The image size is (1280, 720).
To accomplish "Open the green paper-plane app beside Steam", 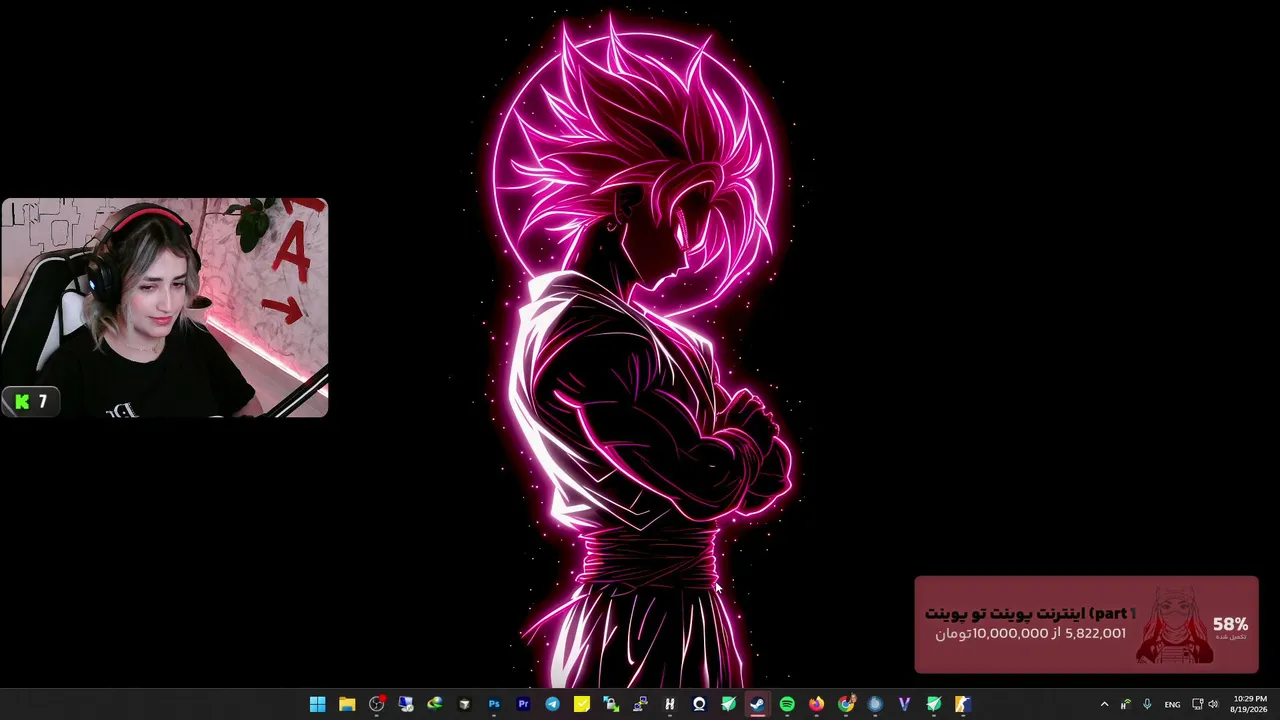I will click(x=729, y=704).
